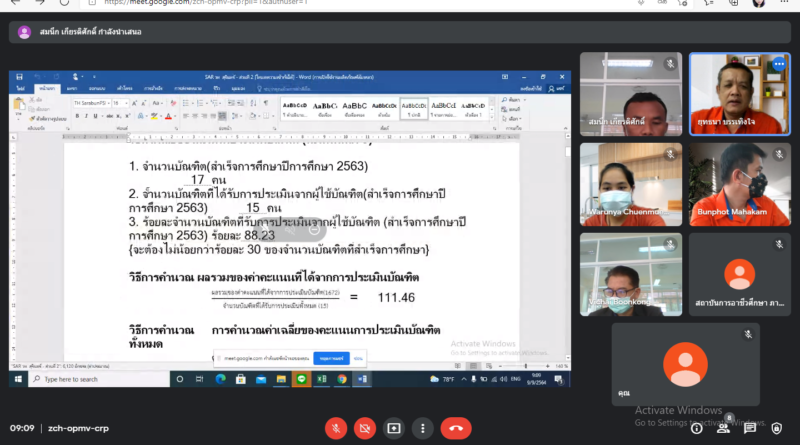Show the participants people panel
The height and width of the screenshot is (445, 800).
(x=722, y=428)
